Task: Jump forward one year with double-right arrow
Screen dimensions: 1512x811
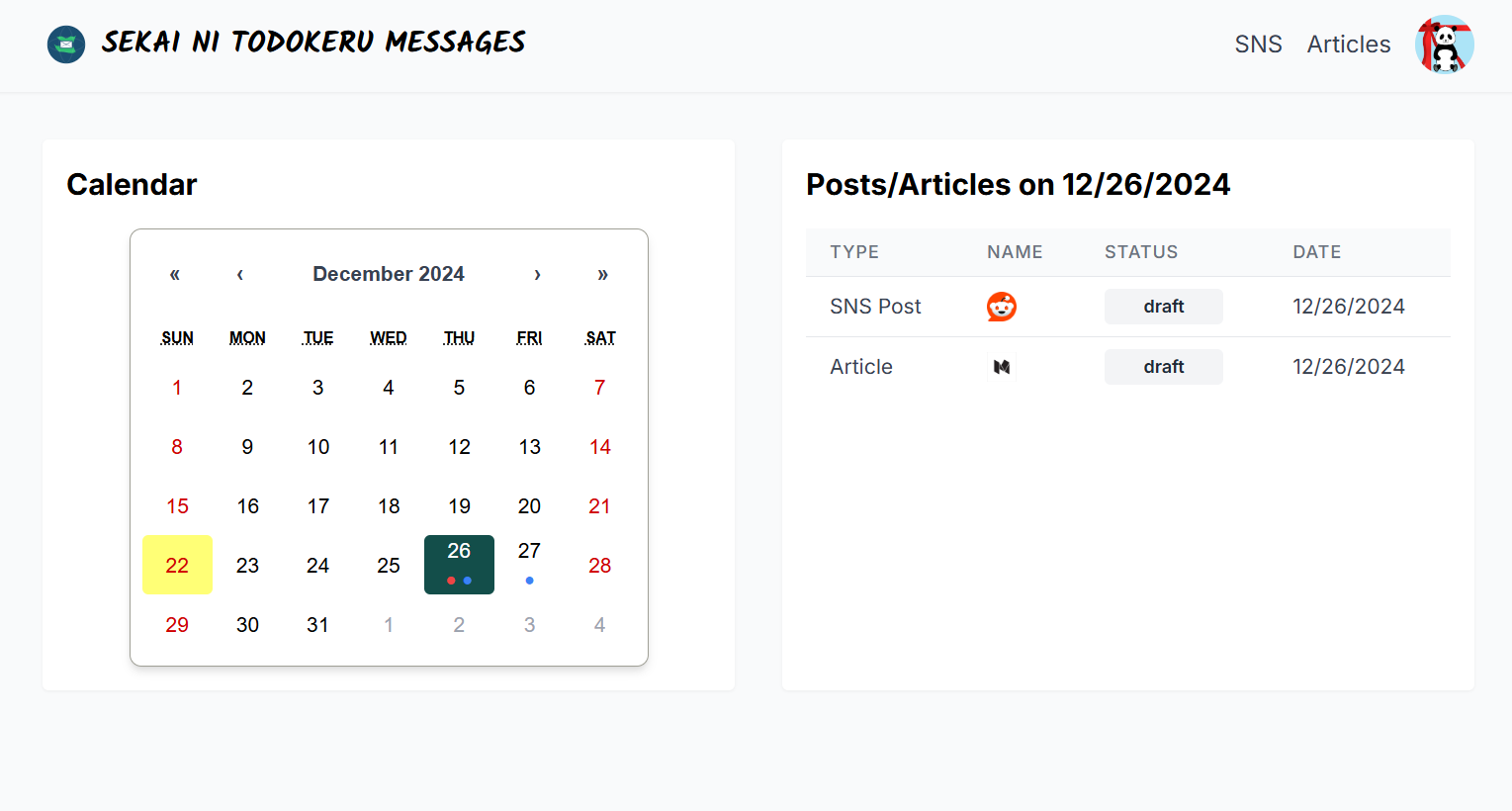Action: pos(602,274)
